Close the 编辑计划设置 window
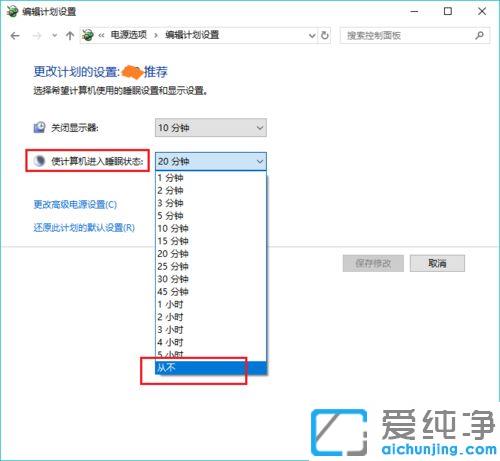The height and width of the screenshot is (461, 500). click(482, 11)
